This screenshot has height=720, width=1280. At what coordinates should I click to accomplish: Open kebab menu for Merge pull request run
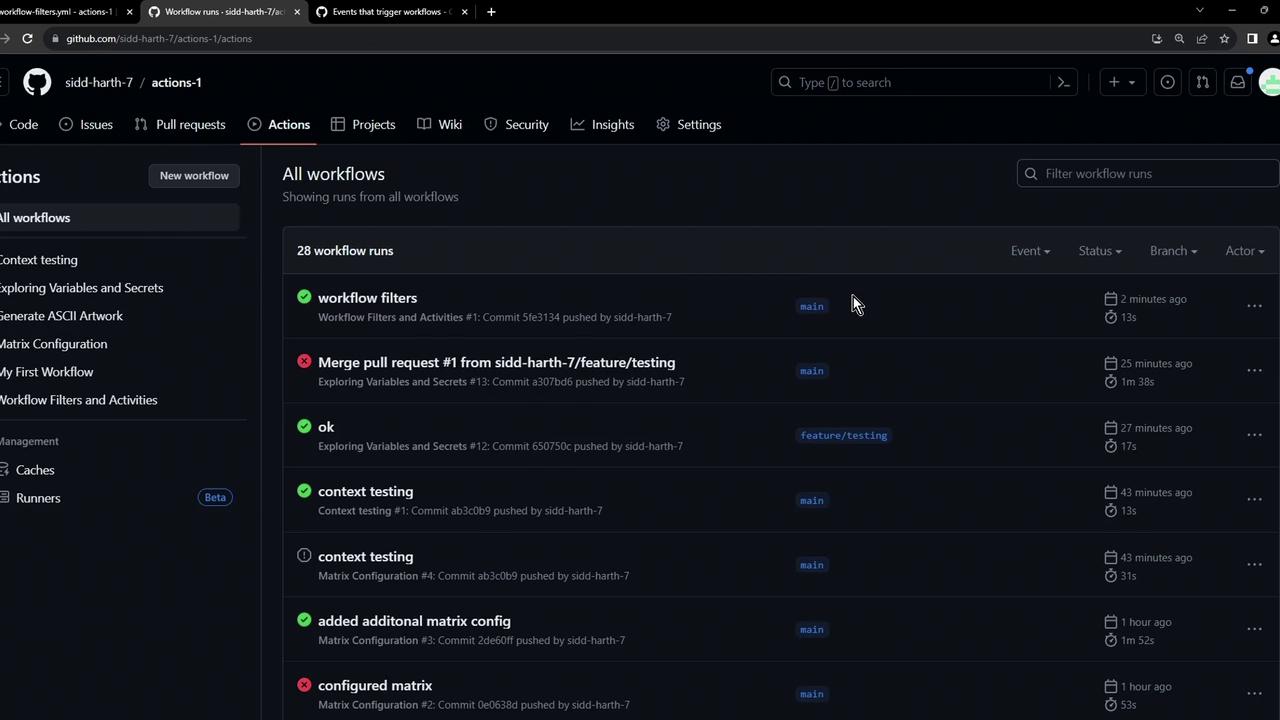pyautogui.click(x=1254, y=370)
